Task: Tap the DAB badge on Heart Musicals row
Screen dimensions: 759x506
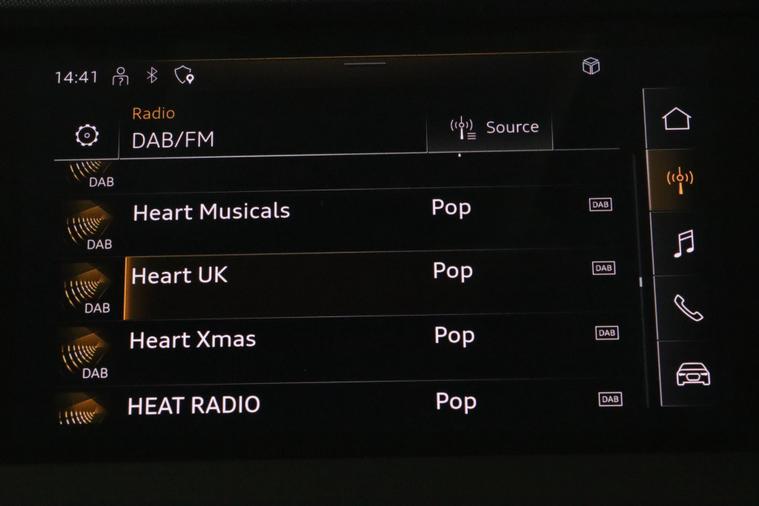Action: click(600, 204)
